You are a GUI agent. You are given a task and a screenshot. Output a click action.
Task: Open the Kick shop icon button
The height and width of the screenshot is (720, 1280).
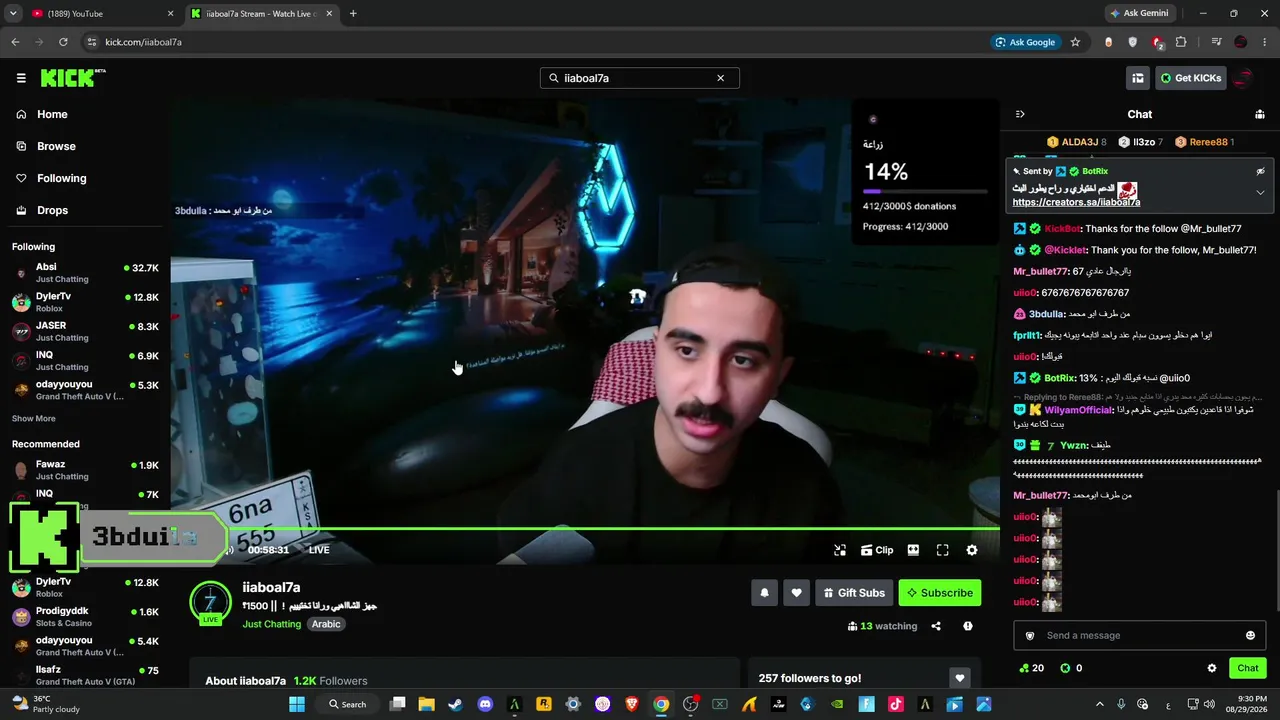coord(1138,78)
